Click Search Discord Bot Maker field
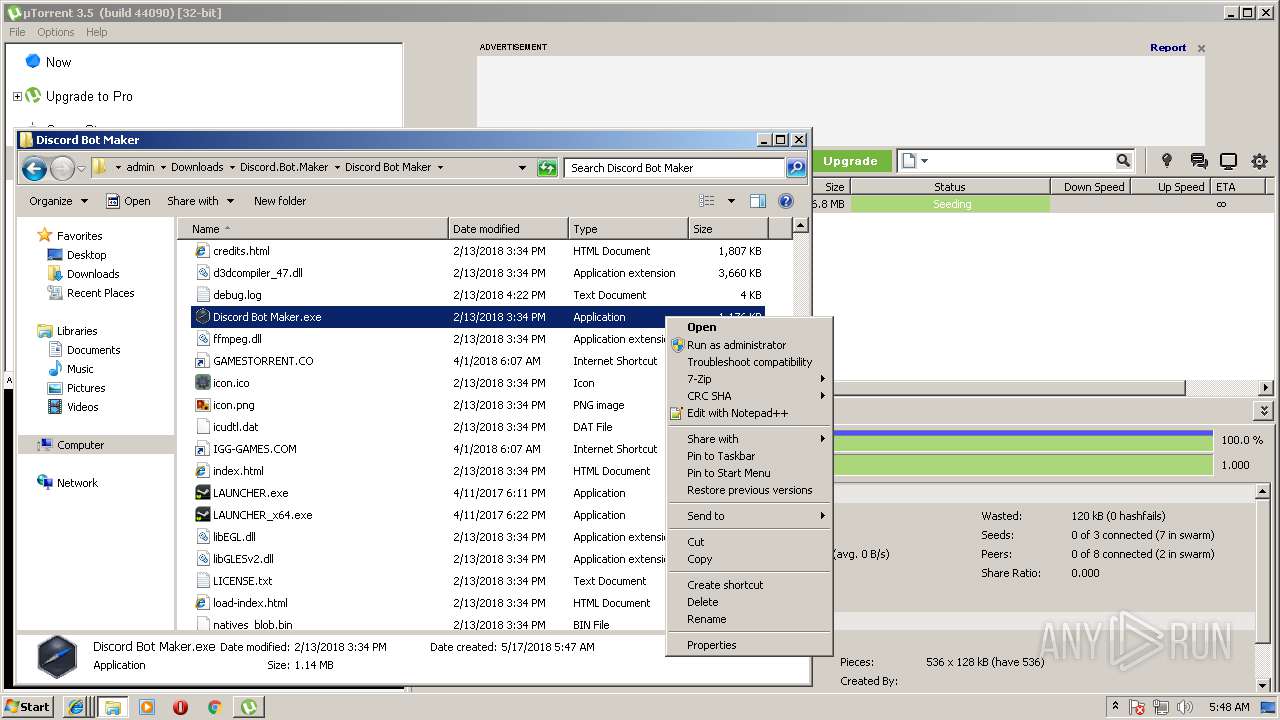 674,168
